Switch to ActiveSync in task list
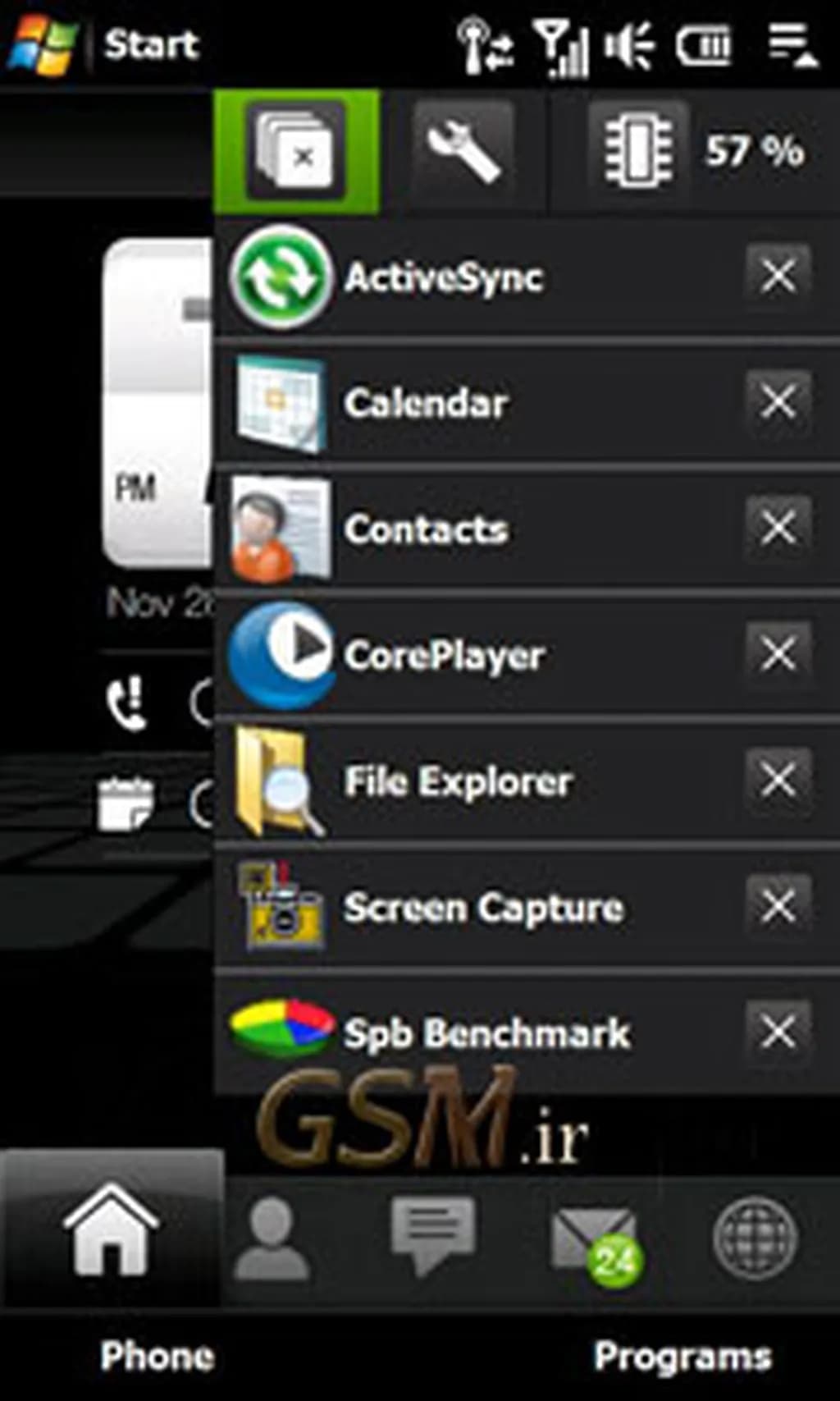Screen dimensions: 840x1401 [x=443, y=277]
